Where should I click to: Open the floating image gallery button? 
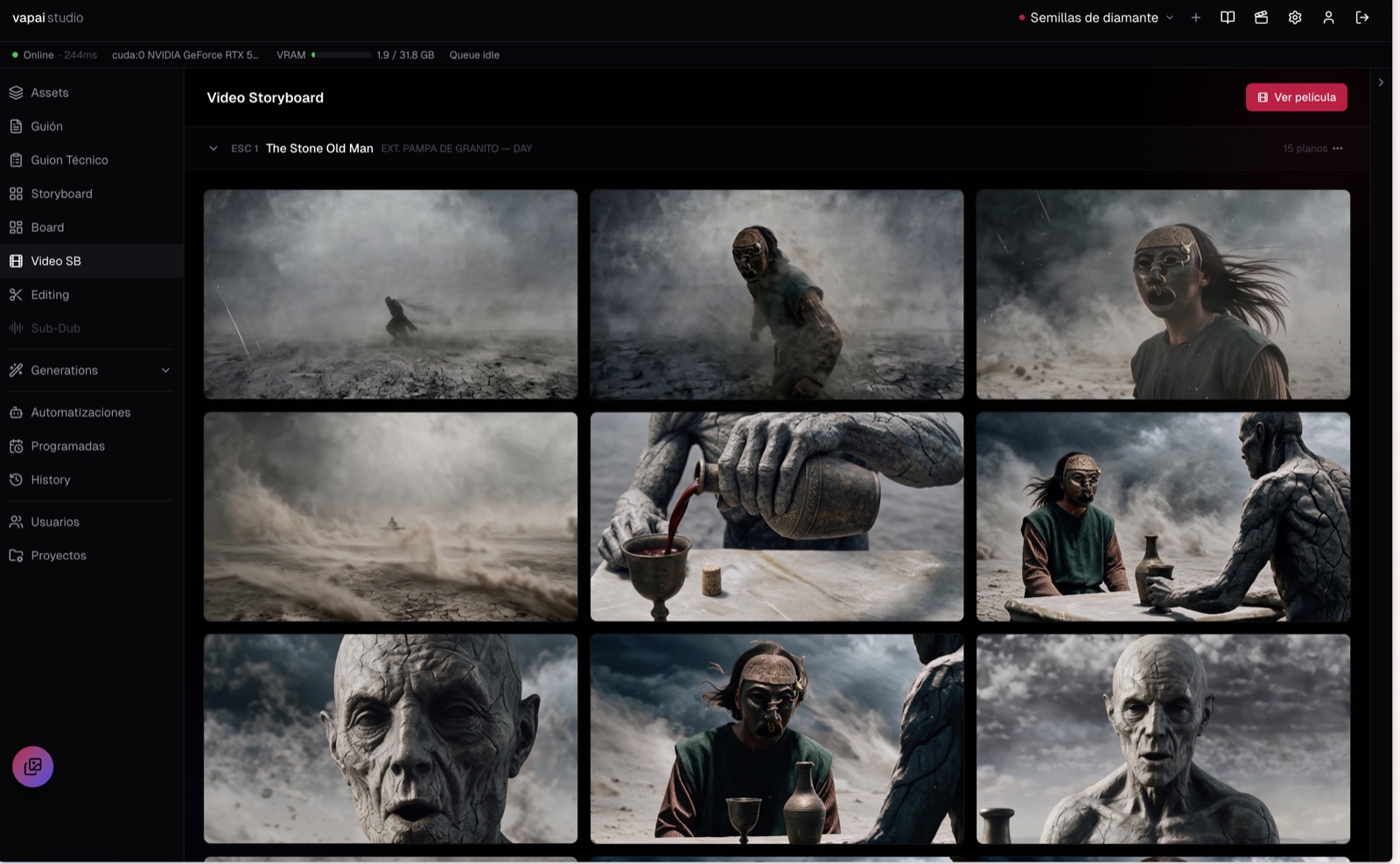[x=33, y=767]
